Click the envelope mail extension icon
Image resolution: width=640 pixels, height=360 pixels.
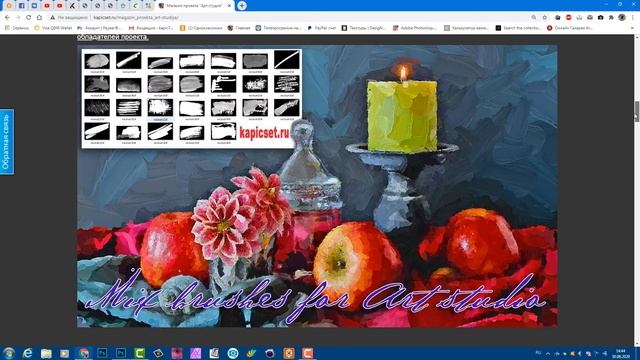(x=590, y=18)
